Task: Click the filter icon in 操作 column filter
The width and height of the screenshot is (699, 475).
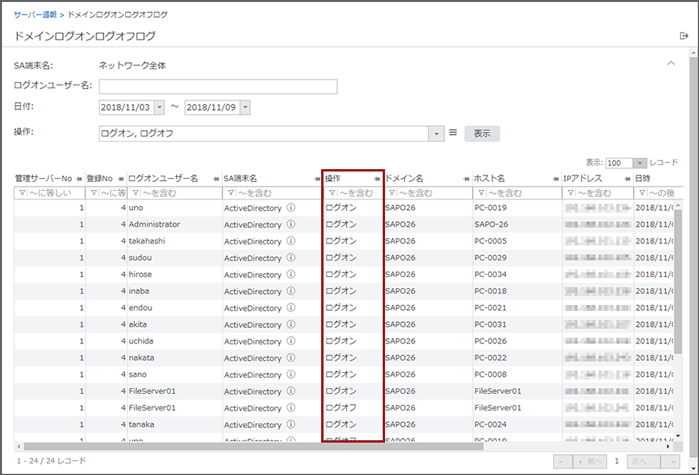Action: pyautogui.click(x=332, y=193)
